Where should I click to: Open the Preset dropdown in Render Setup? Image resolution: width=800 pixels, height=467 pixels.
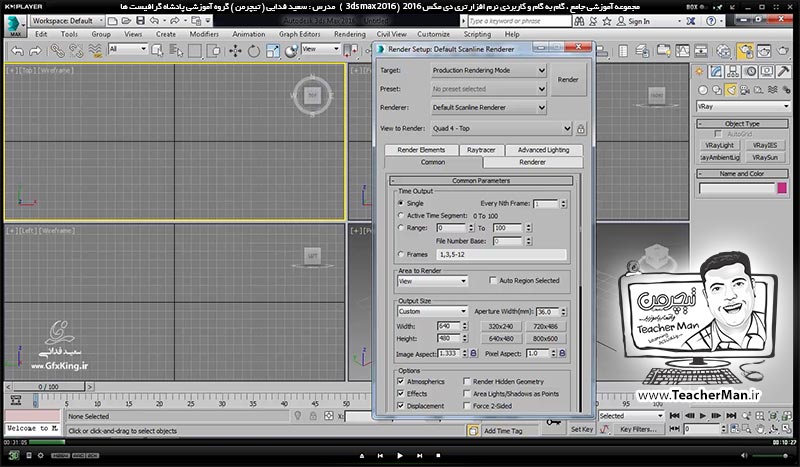point(489,89)
